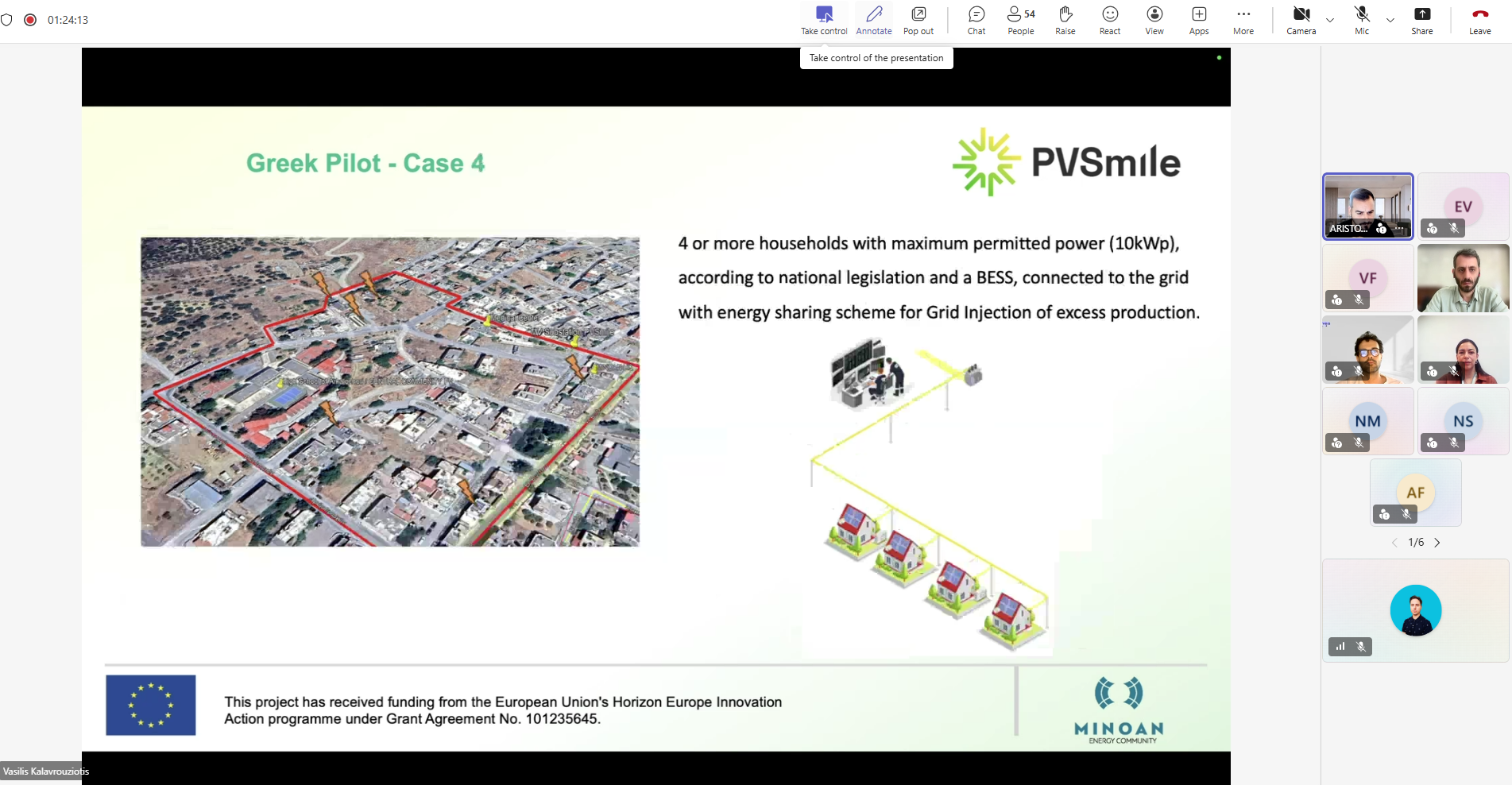Click the muted mic icon on VF tile
The width and height of the screenshot is (1512, 785).
1359,300
